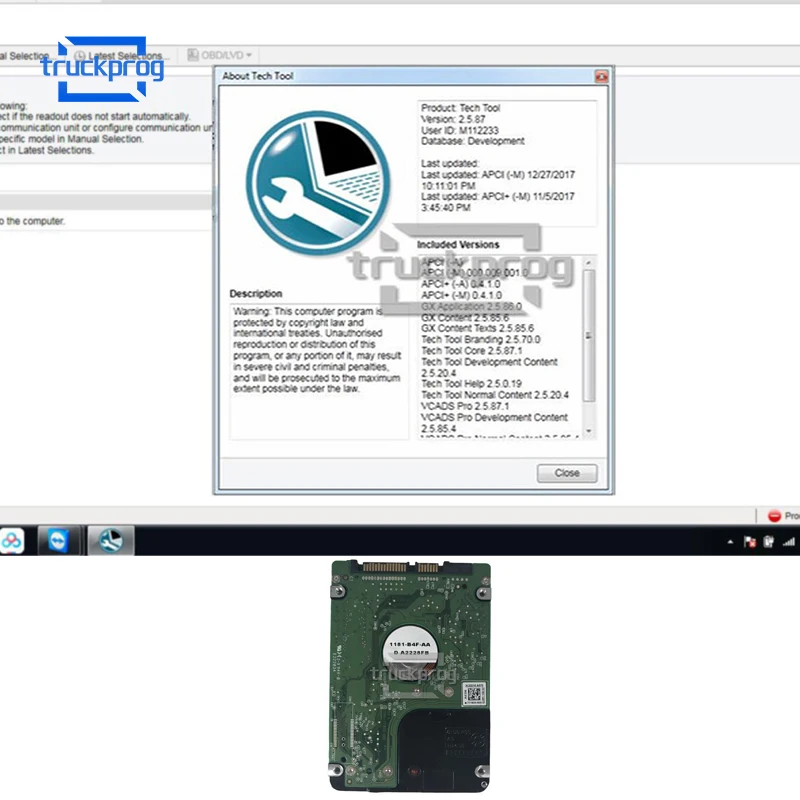Click the 'Version: 2.5.87' text
Viewport: 800px width, 800px height.
click(453, 119)
